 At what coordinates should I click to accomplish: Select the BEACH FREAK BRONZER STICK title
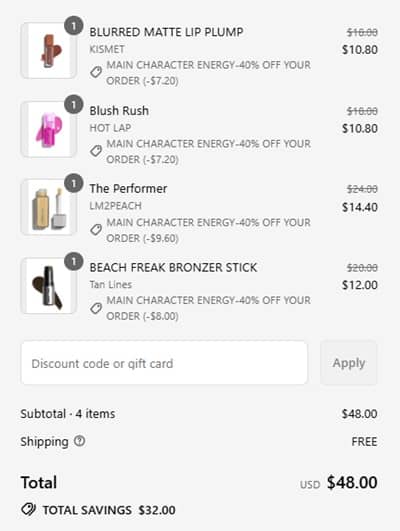(173, 268)
